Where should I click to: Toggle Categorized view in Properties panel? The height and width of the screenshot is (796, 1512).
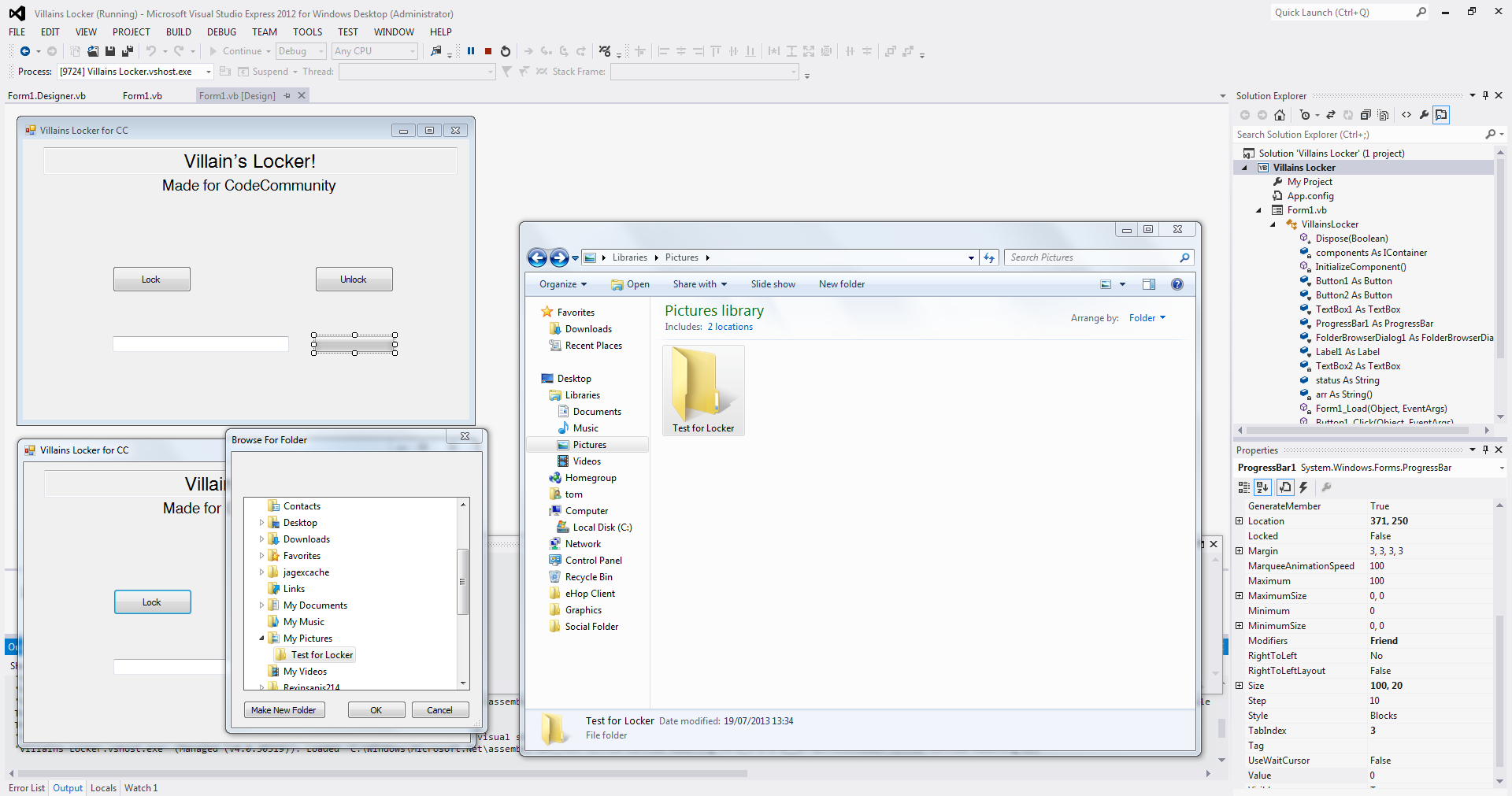tap(1244, 487)
